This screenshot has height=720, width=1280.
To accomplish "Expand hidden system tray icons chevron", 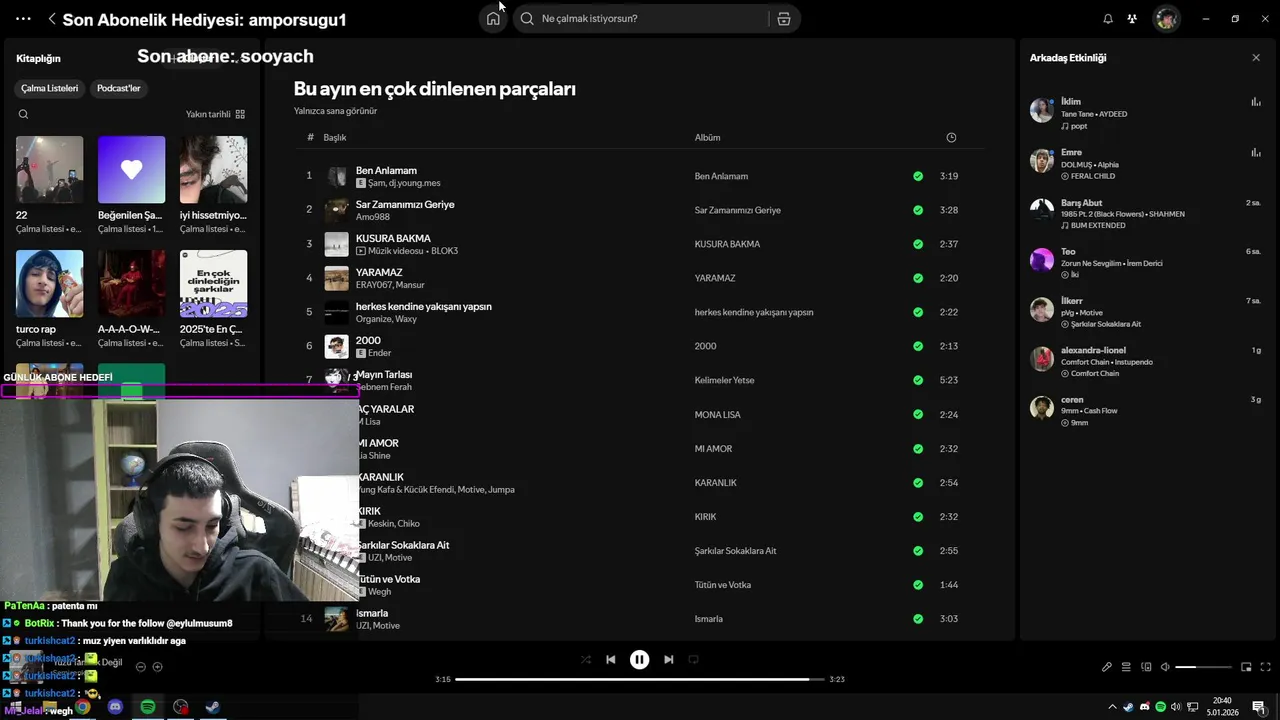I will pos(1112,707).
